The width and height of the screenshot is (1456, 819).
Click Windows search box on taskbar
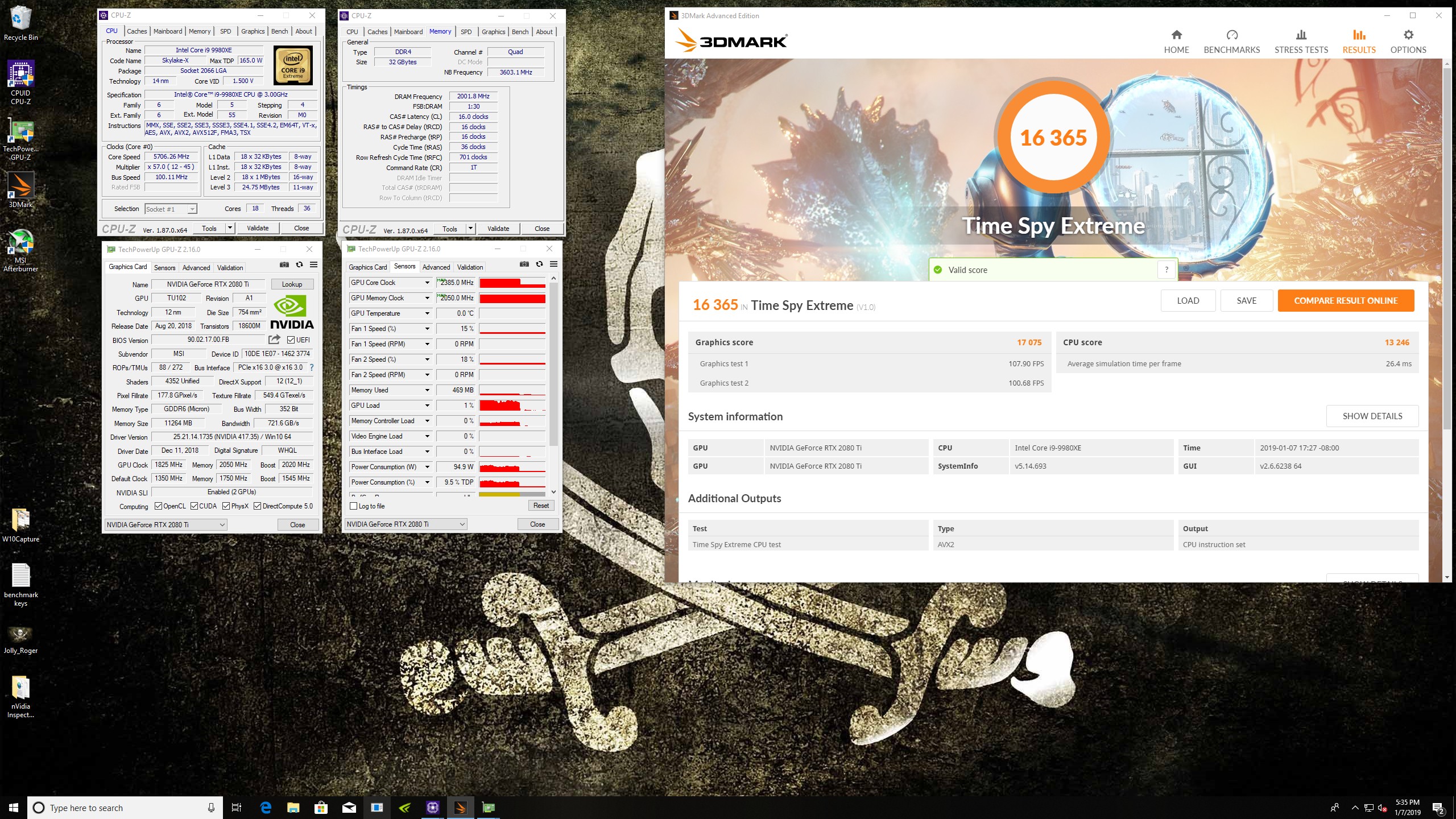tap(125, 808)
